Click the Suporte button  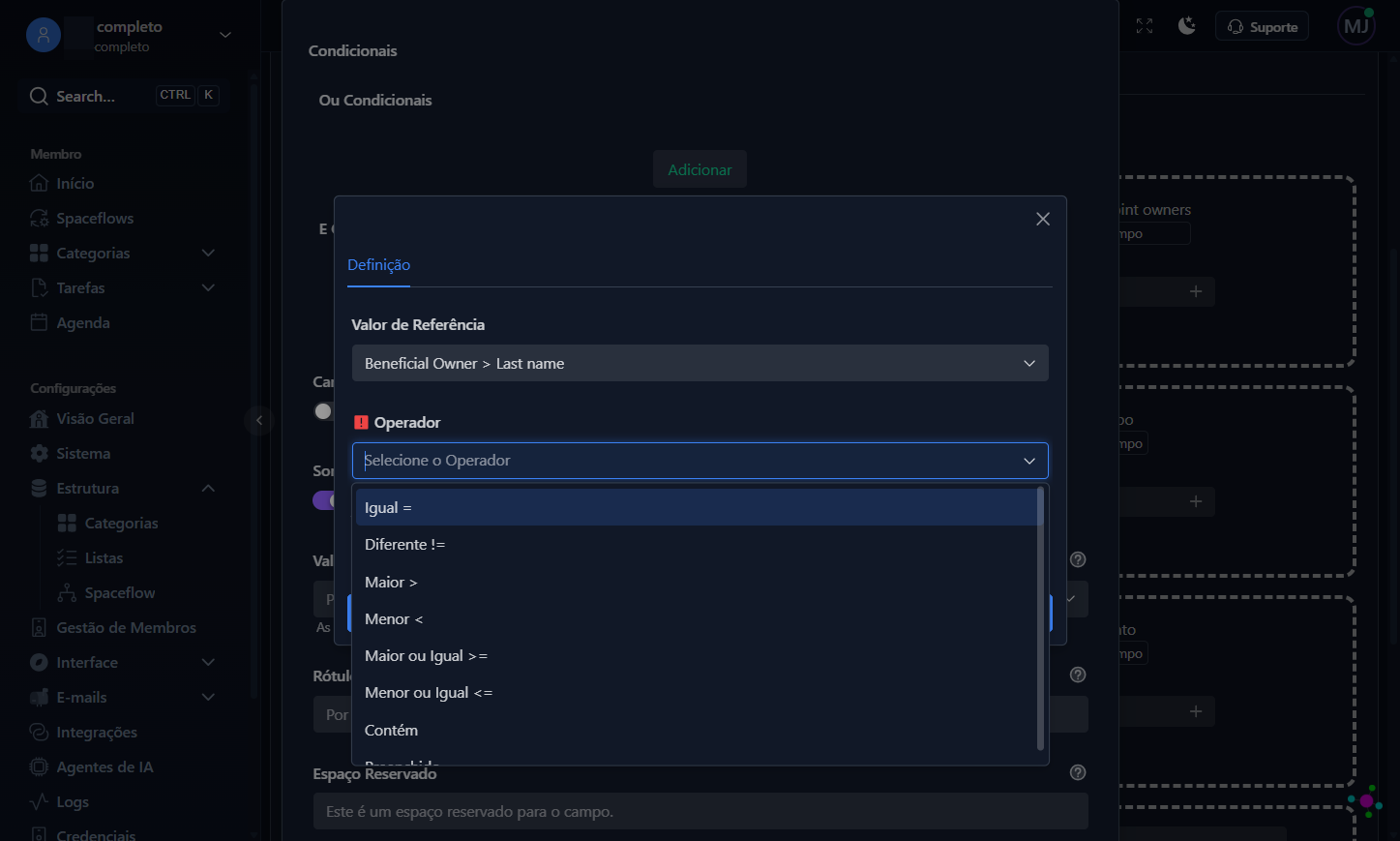pyautogui.click(x=1262, y=26)
